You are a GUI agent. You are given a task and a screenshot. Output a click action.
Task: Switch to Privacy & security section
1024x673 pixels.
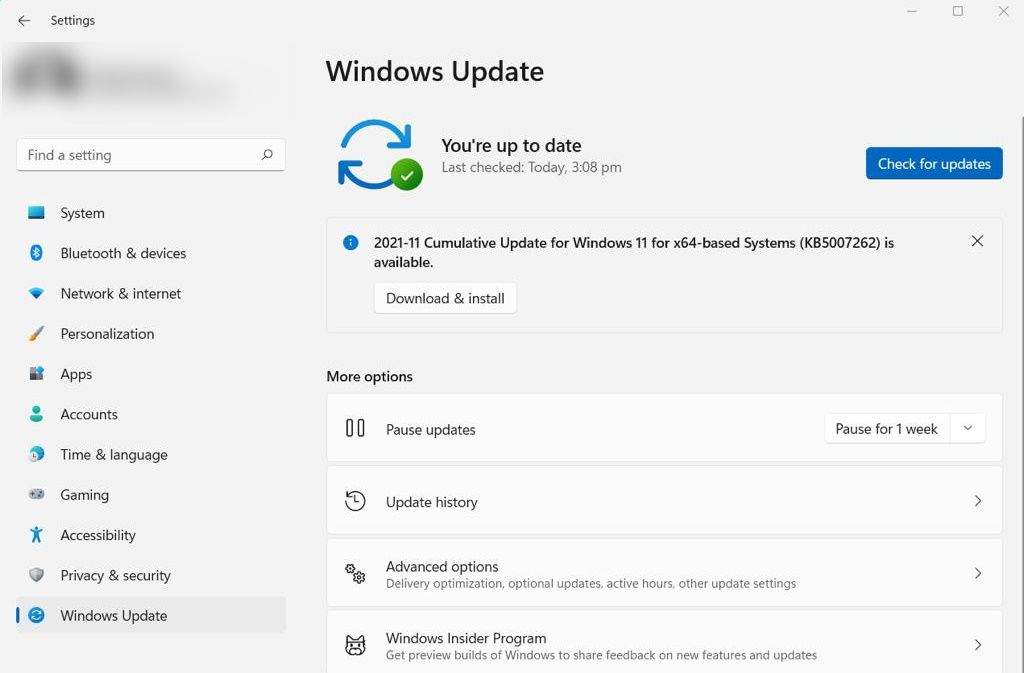(116, 575)
